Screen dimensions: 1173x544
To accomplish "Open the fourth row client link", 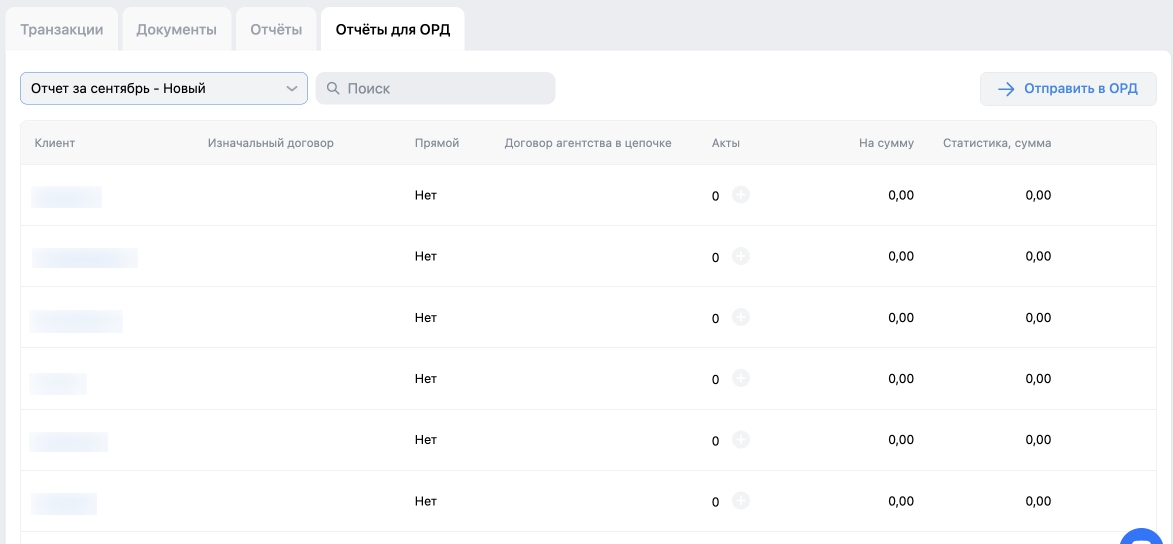I will [x=59, y=383].
